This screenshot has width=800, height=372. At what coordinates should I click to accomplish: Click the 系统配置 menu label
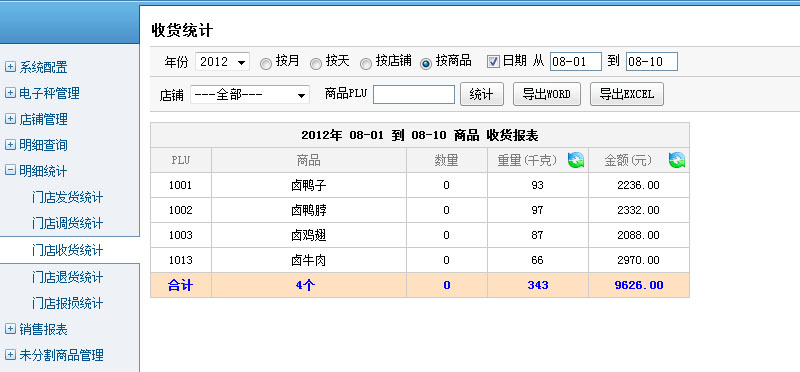pos(43,67)
